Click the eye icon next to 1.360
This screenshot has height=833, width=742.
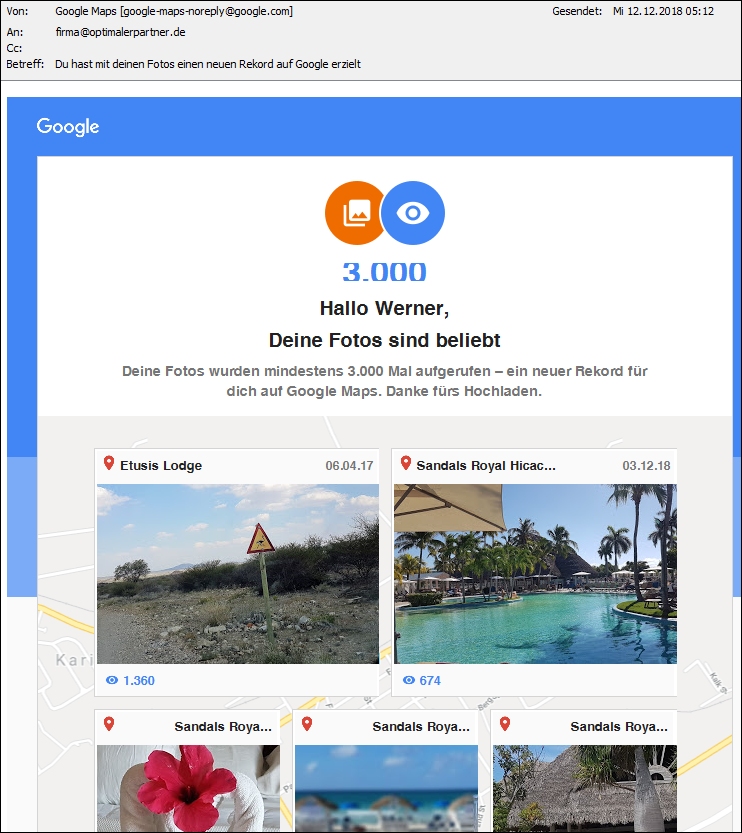tap(112, 681)
